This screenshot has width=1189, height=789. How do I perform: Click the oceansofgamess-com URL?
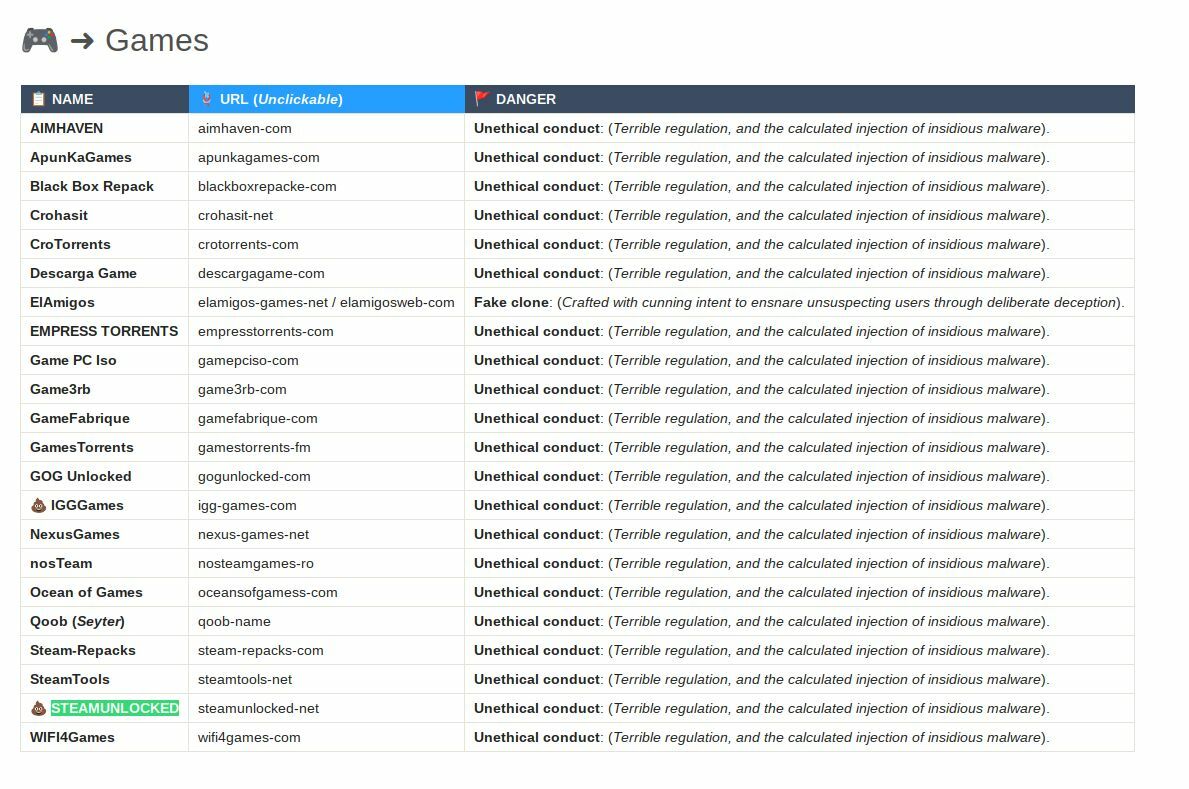point(268,593)
